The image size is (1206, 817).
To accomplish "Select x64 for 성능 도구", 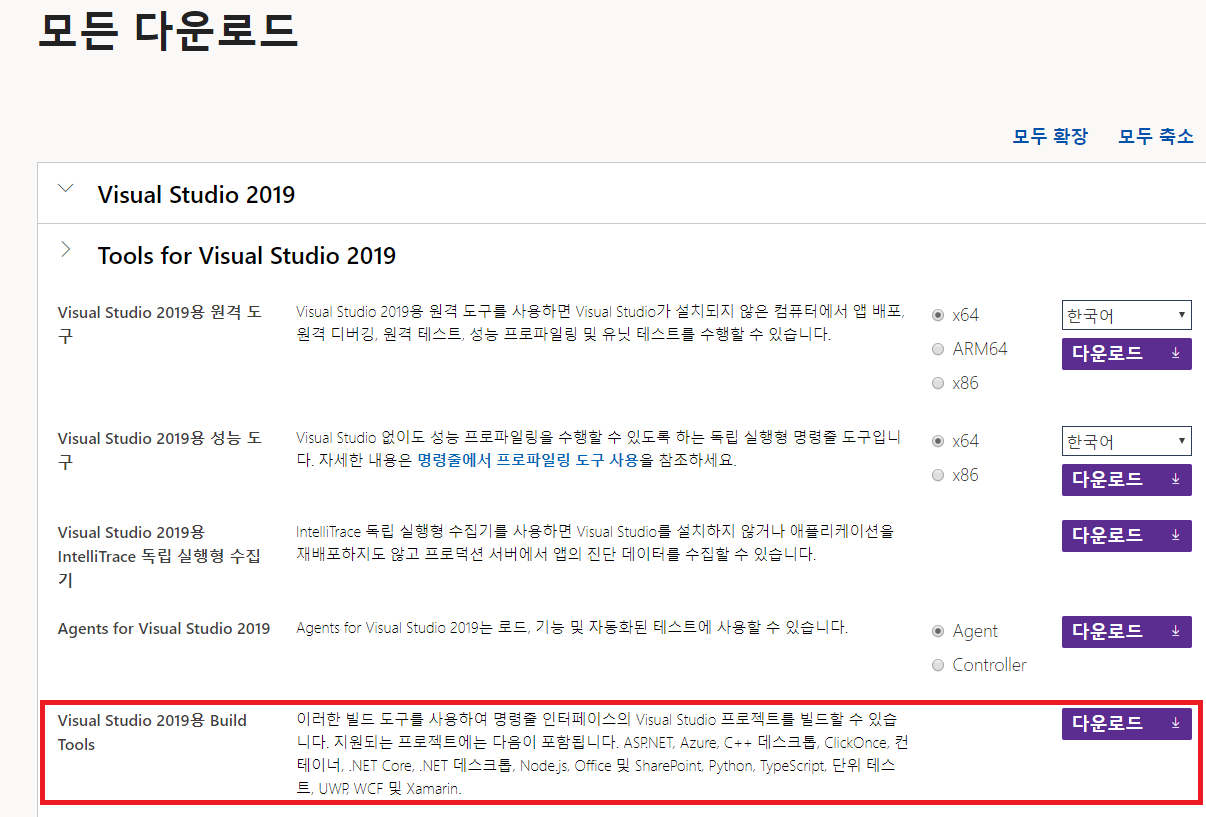I will pos(938,440).
